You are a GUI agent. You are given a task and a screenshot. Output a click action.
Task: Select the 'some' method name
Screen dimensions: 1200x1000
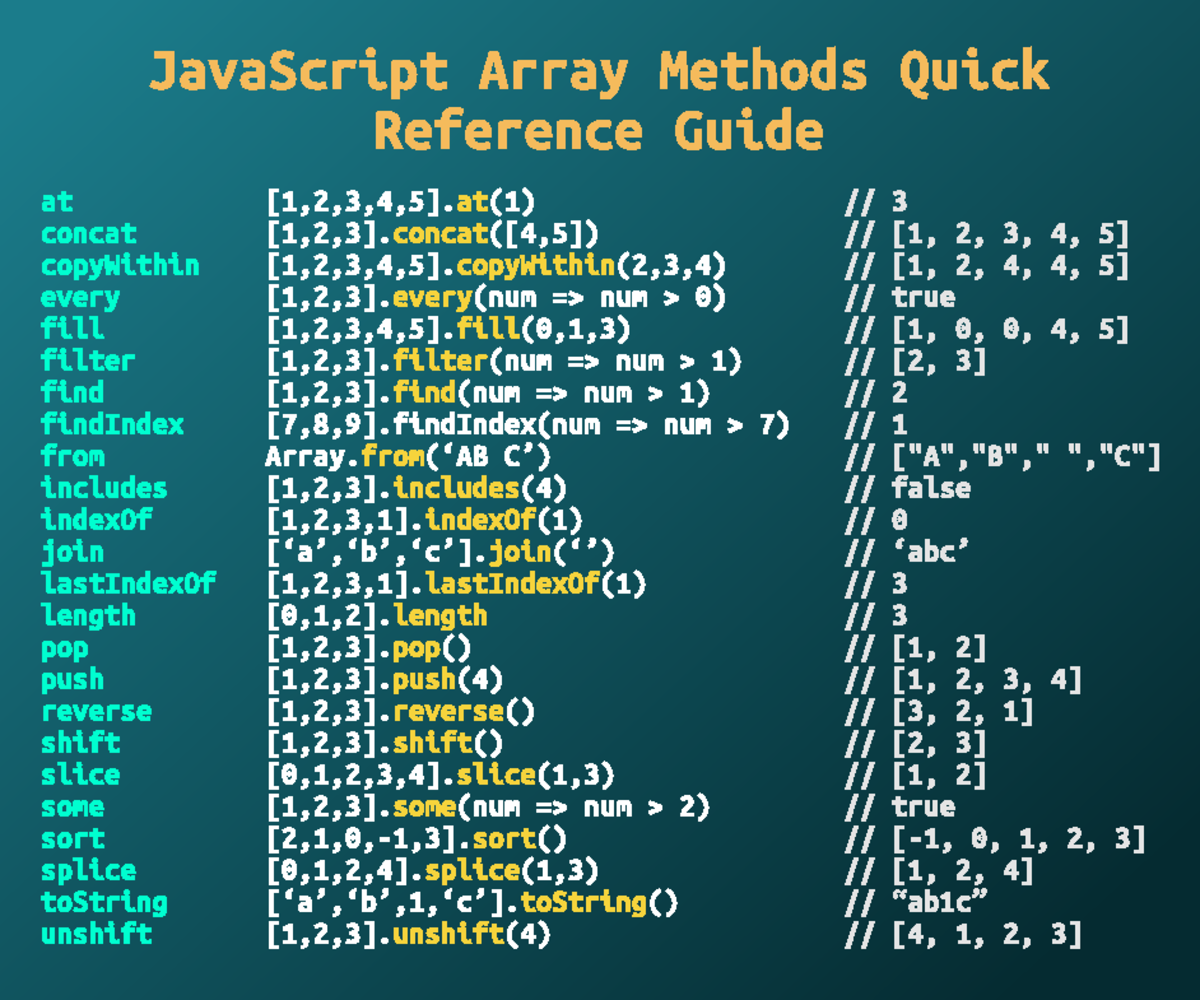72,807
